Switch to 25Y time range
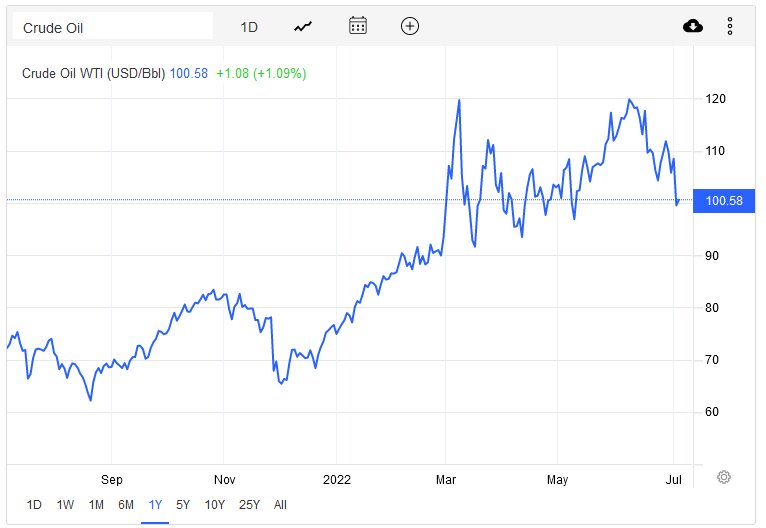 coord(247,504)
